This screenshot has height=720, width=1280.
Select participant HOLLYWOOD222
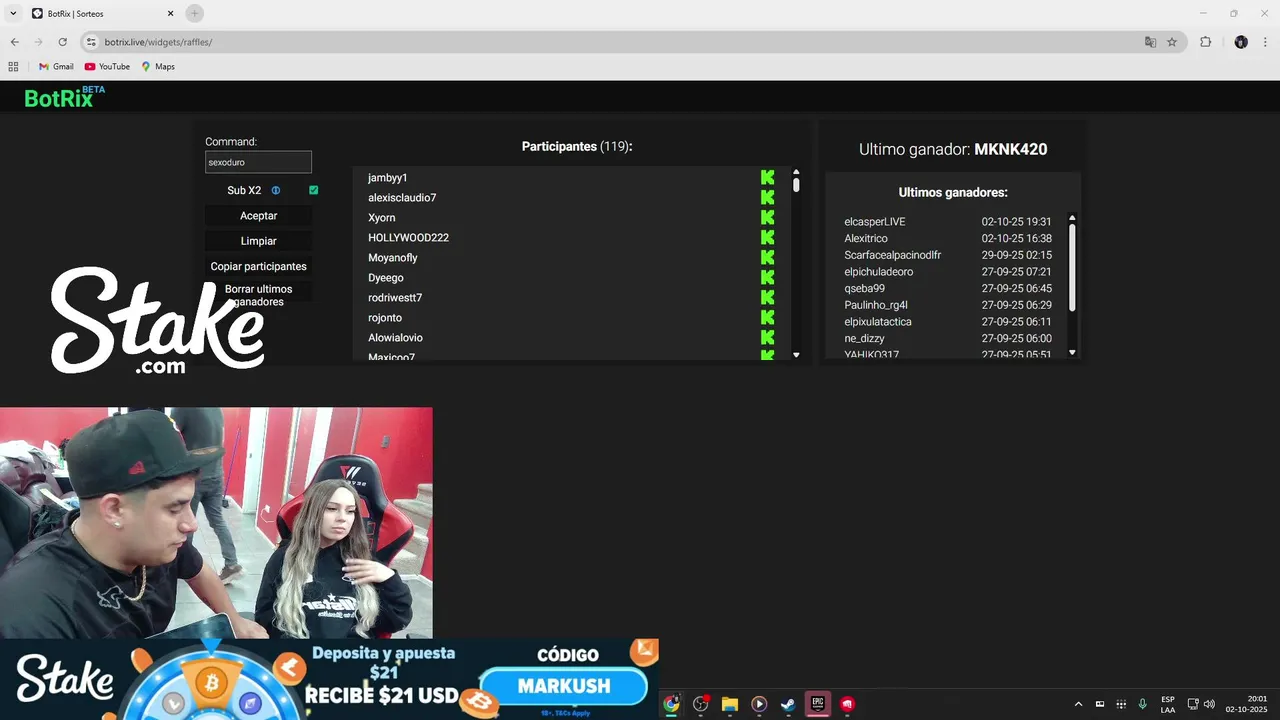(x=408, y=238)
